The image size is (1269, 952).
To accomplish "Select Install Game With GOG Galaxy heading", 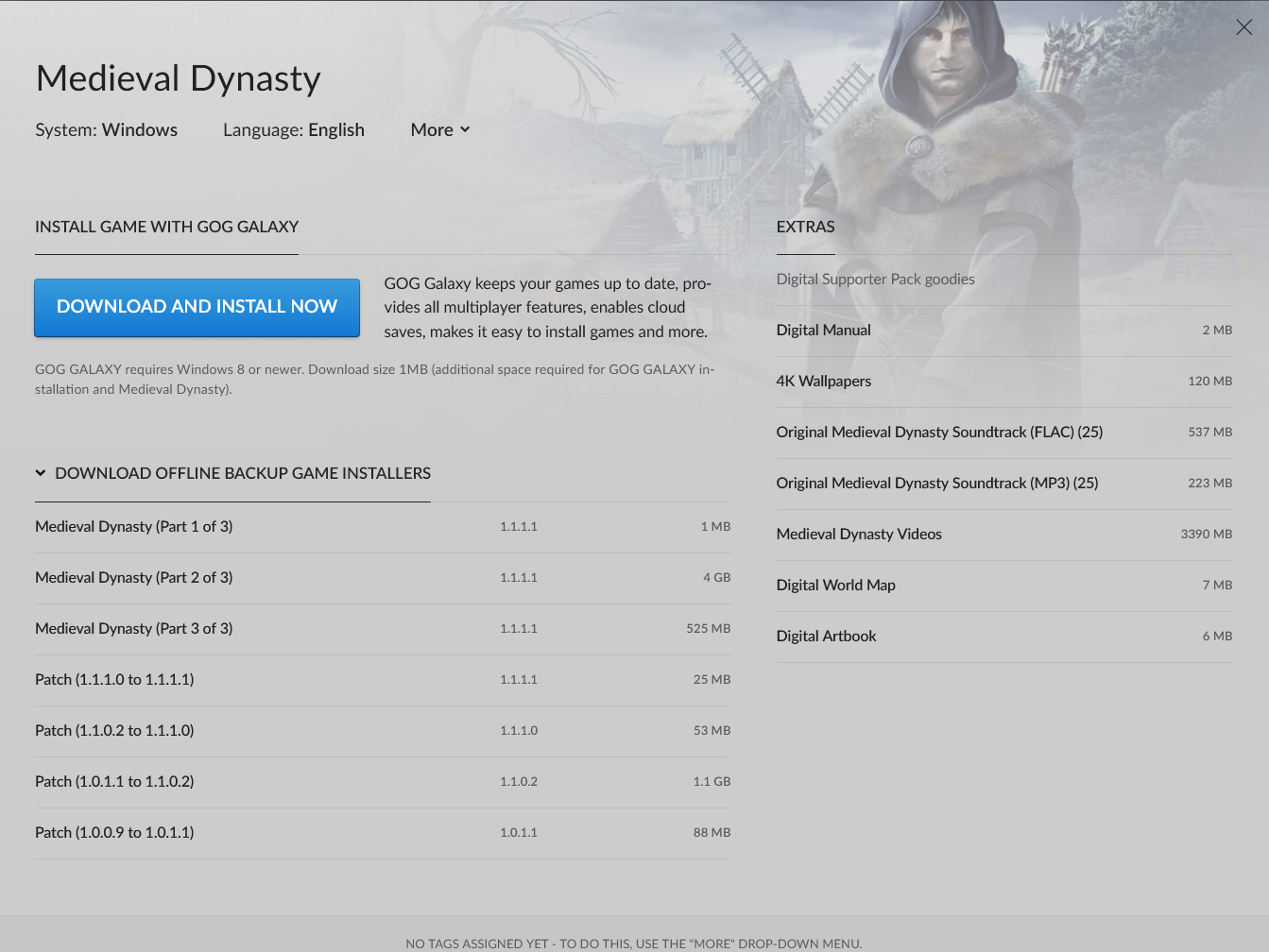I will click(x=166, y=227).
